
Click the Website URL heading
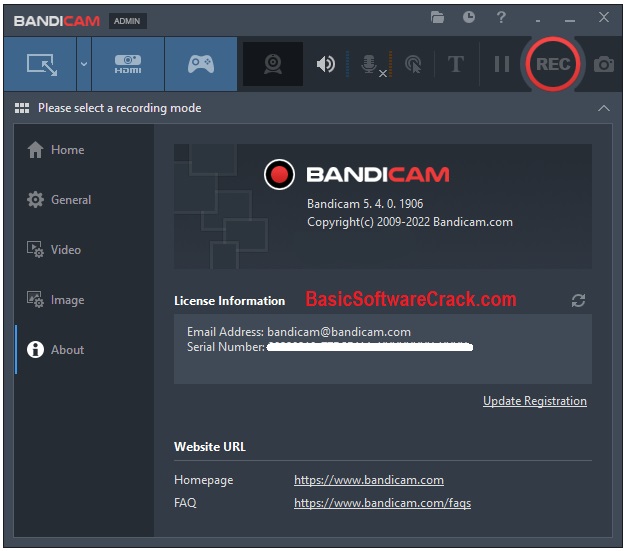pyautogui.click(x=210, y=446)
